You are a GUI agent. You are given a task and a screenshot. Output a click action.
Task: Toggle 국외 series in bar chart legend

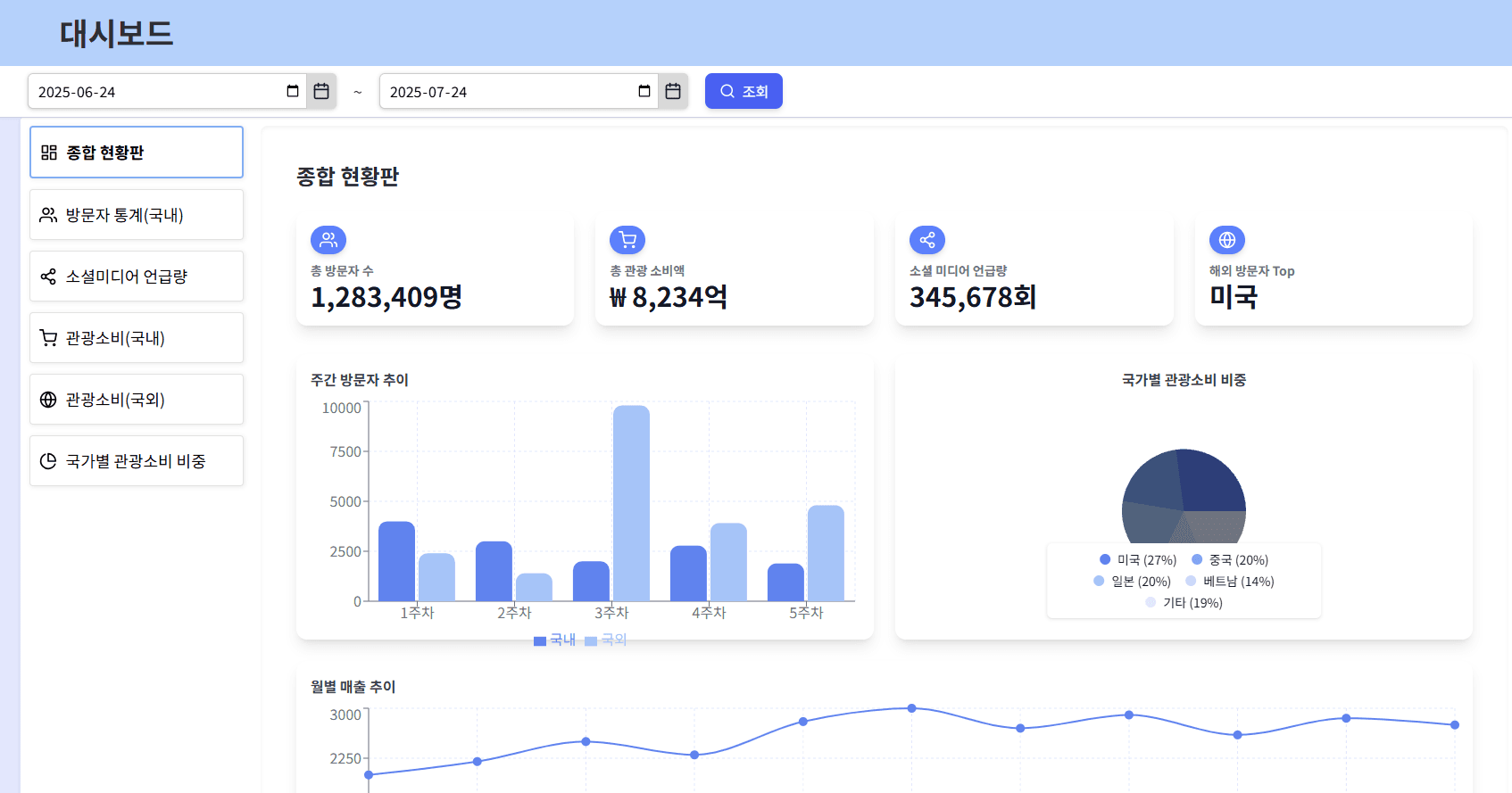606,640
